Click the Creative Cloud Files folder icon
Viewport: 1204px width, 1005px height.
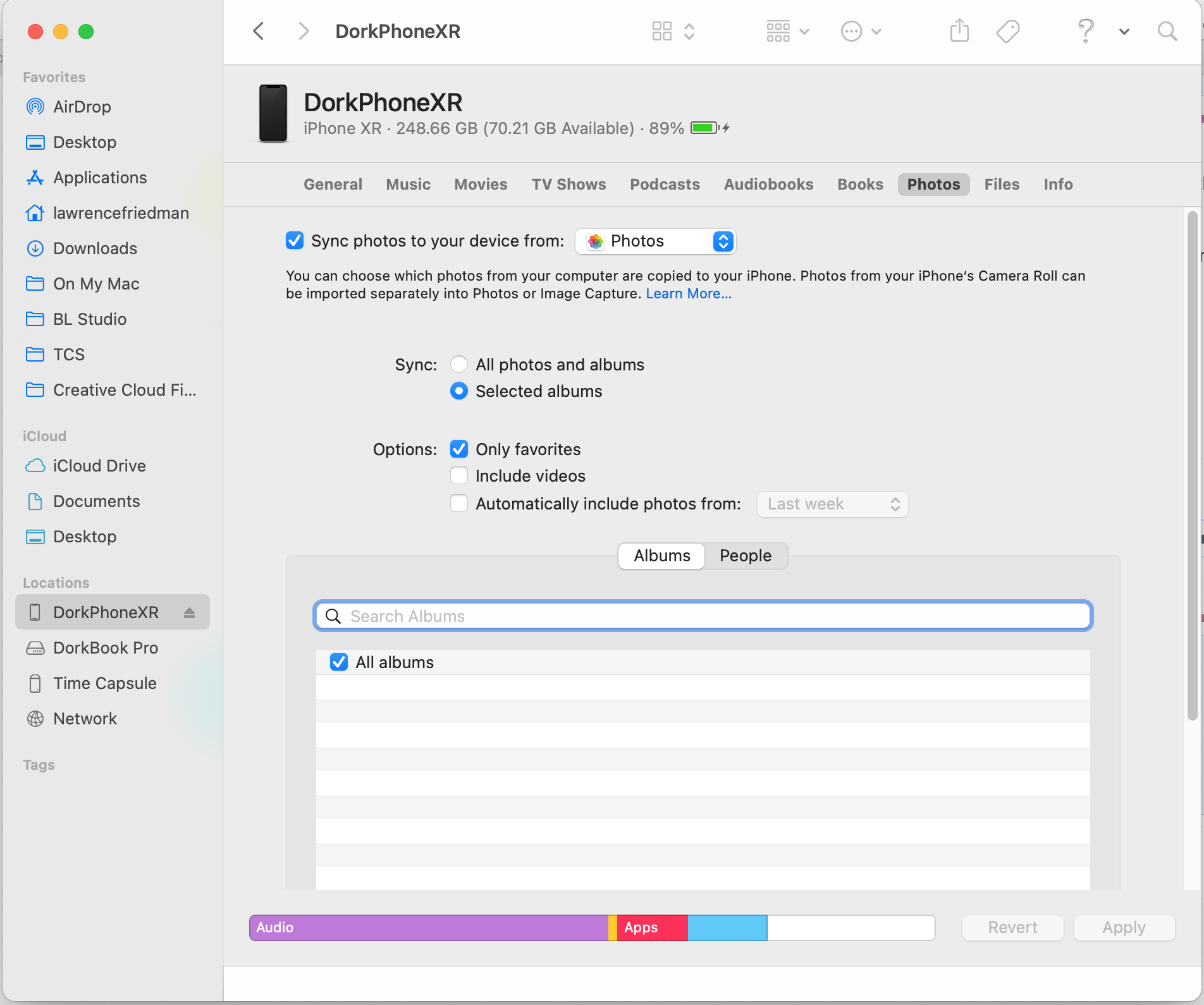click(x=35, y=390)
